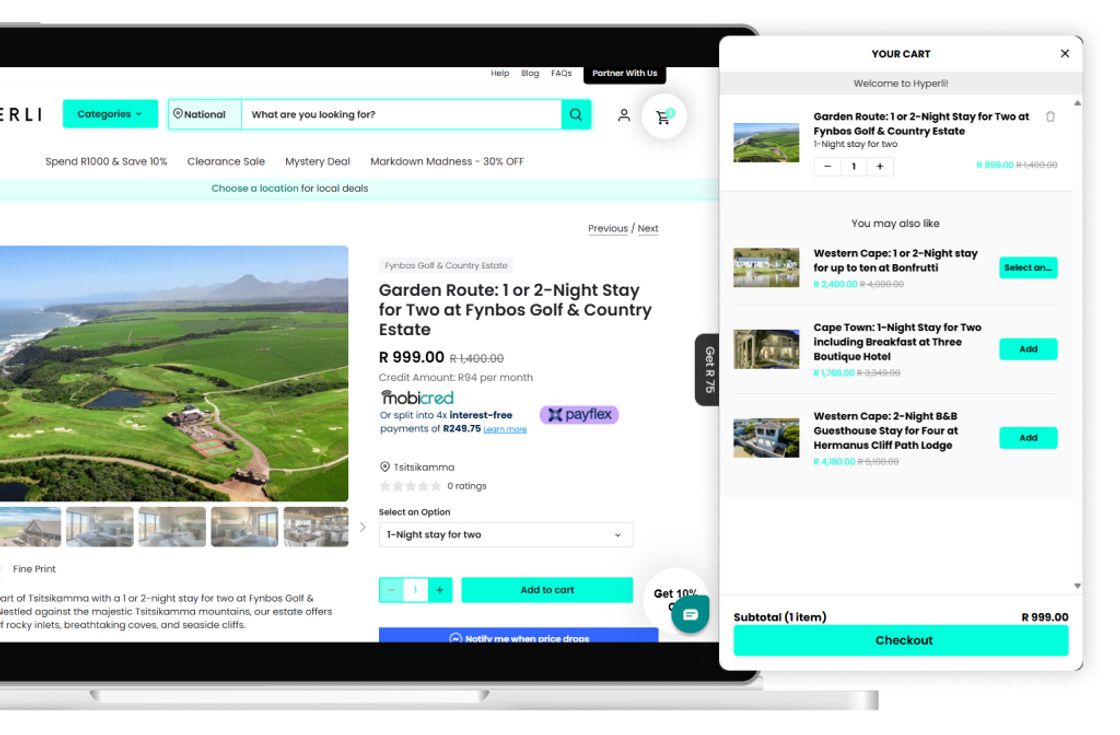Add Hermanus Cliff Path Lodge deal to cart

tap(1029, 438)
